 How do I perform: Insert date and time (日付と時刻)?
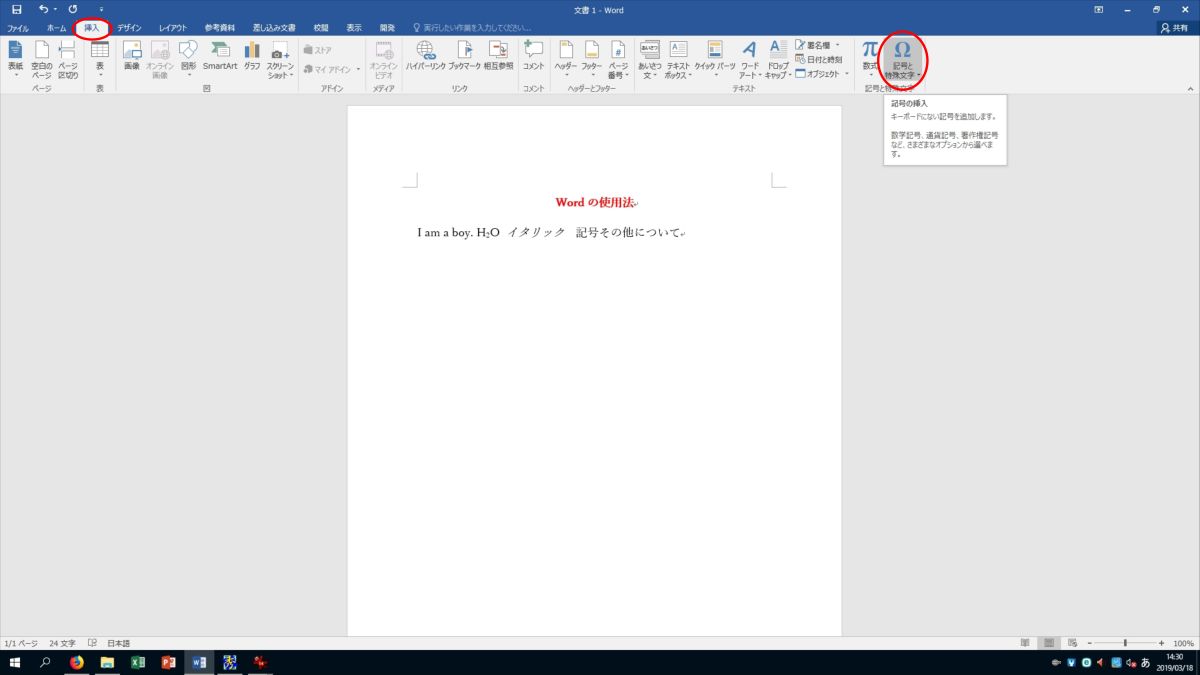point(818,59)
